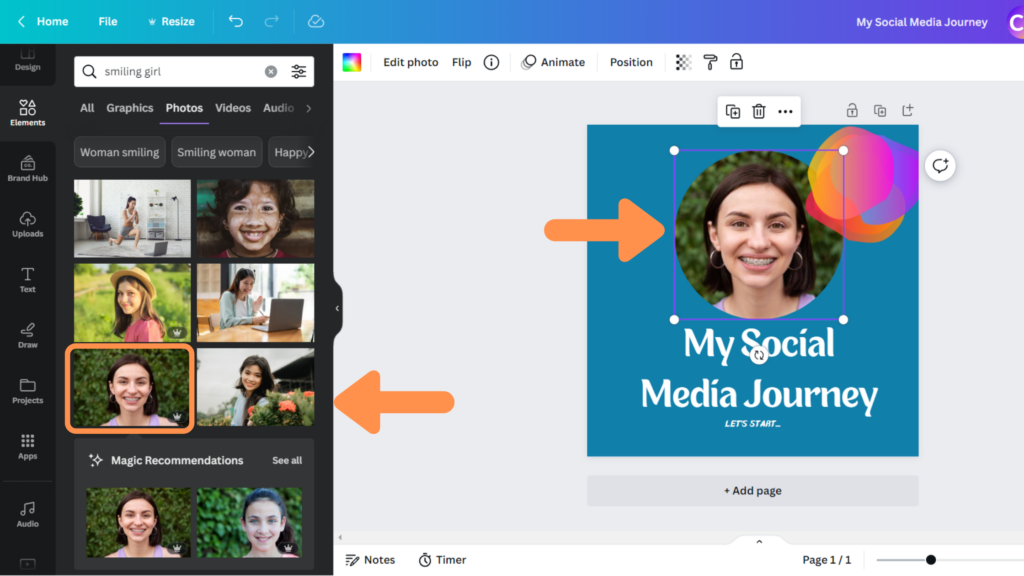
Task: Open the Position panel
Action: (x=631, y=62)
